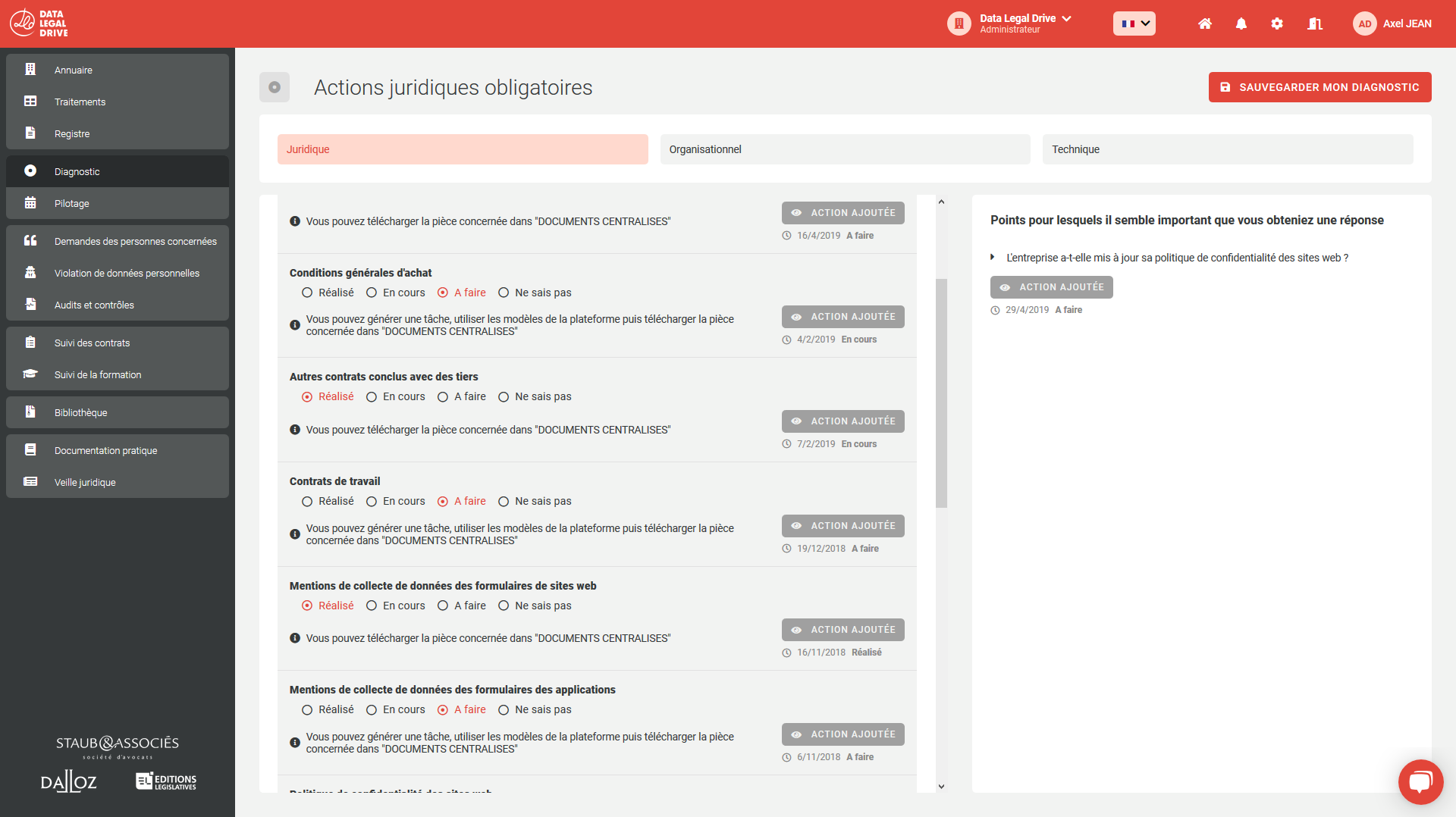This screenshot has width=1456, height=817.
Task: Click info icon under Contrats de travail
Action: [x=295, y=534]
